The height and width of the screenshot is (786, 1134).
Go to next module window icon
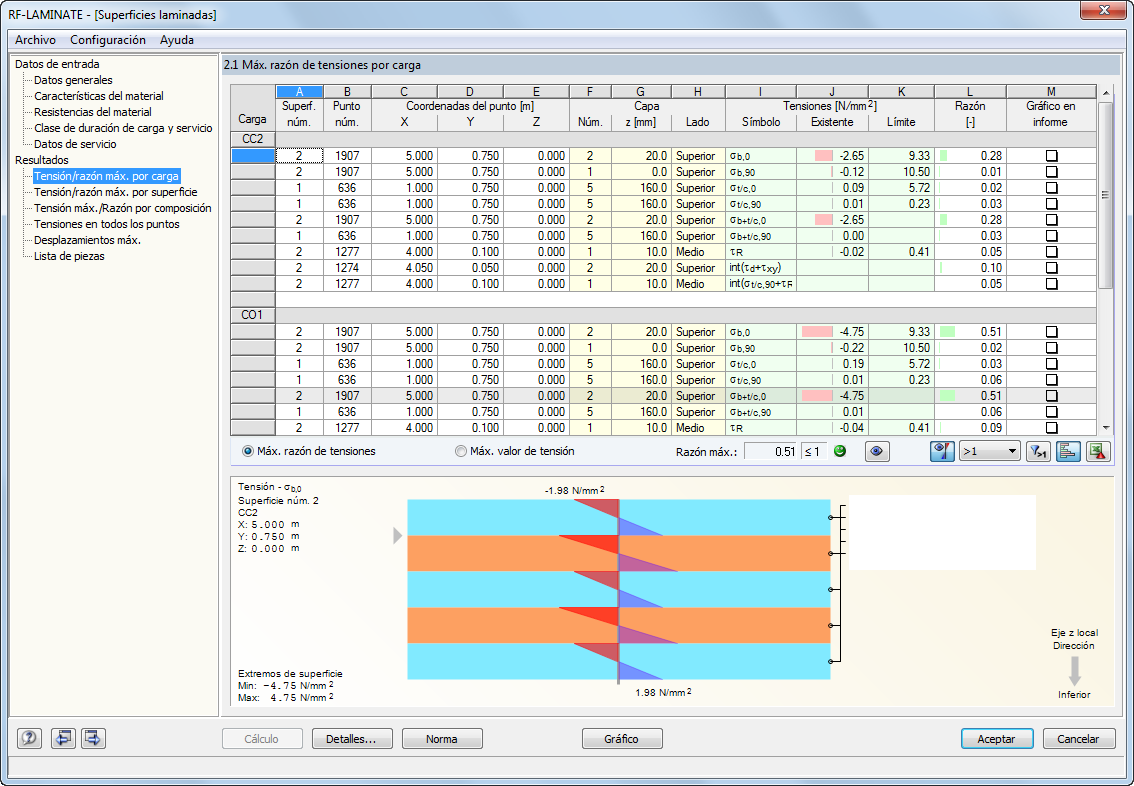click(x=93, y=738)
